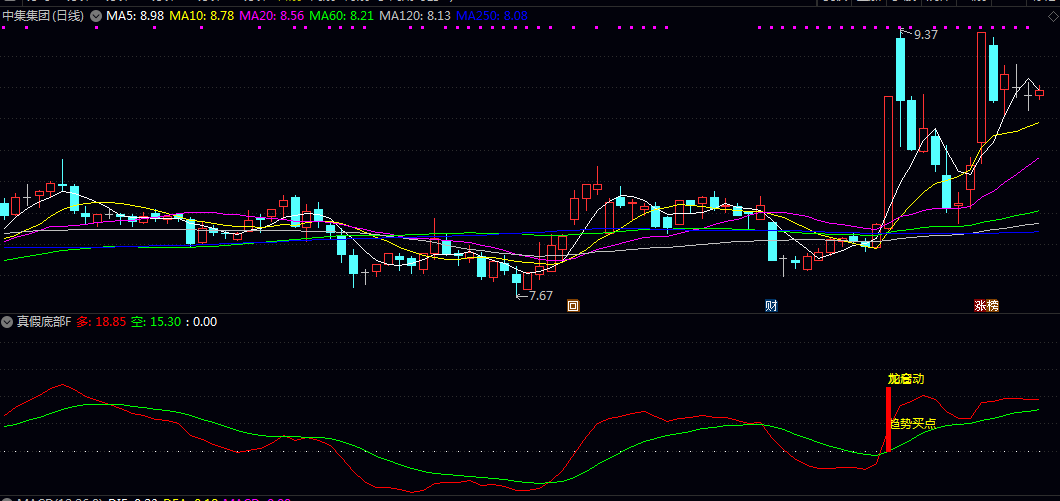Expand the 真假底部F indicator dropdown arrow

(x=7, y=322)
